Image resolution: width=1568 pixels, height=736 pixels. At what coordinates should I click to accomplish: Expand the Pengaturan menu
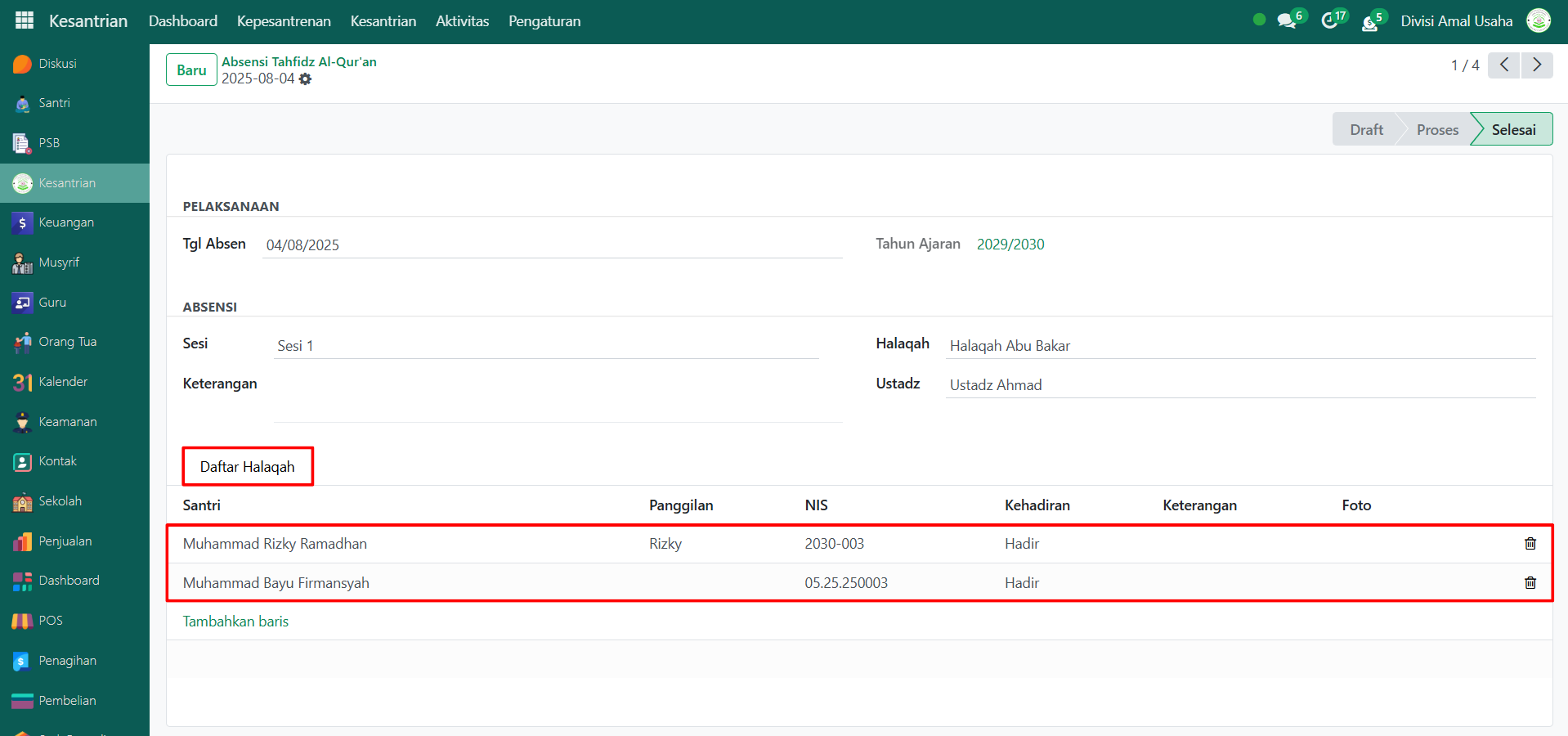[544, 21]
